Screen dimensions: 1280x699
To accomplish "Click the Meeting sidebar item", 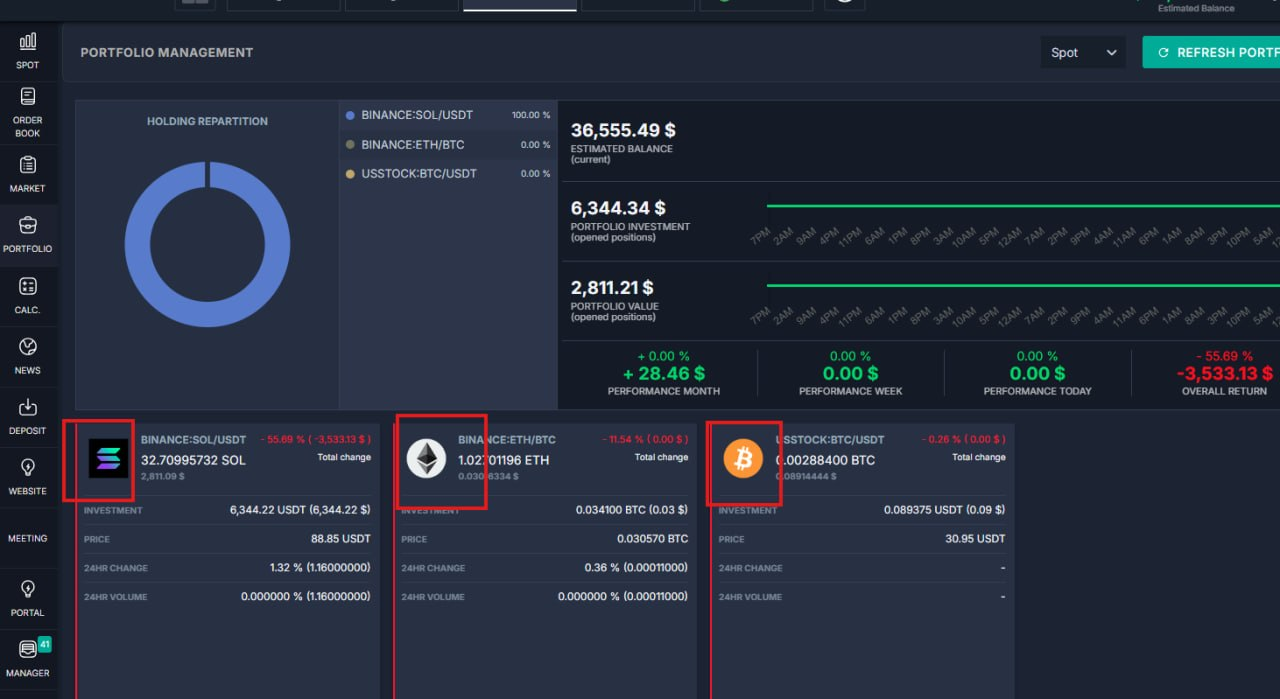I will pyautogui.click(x=28, y=538).
